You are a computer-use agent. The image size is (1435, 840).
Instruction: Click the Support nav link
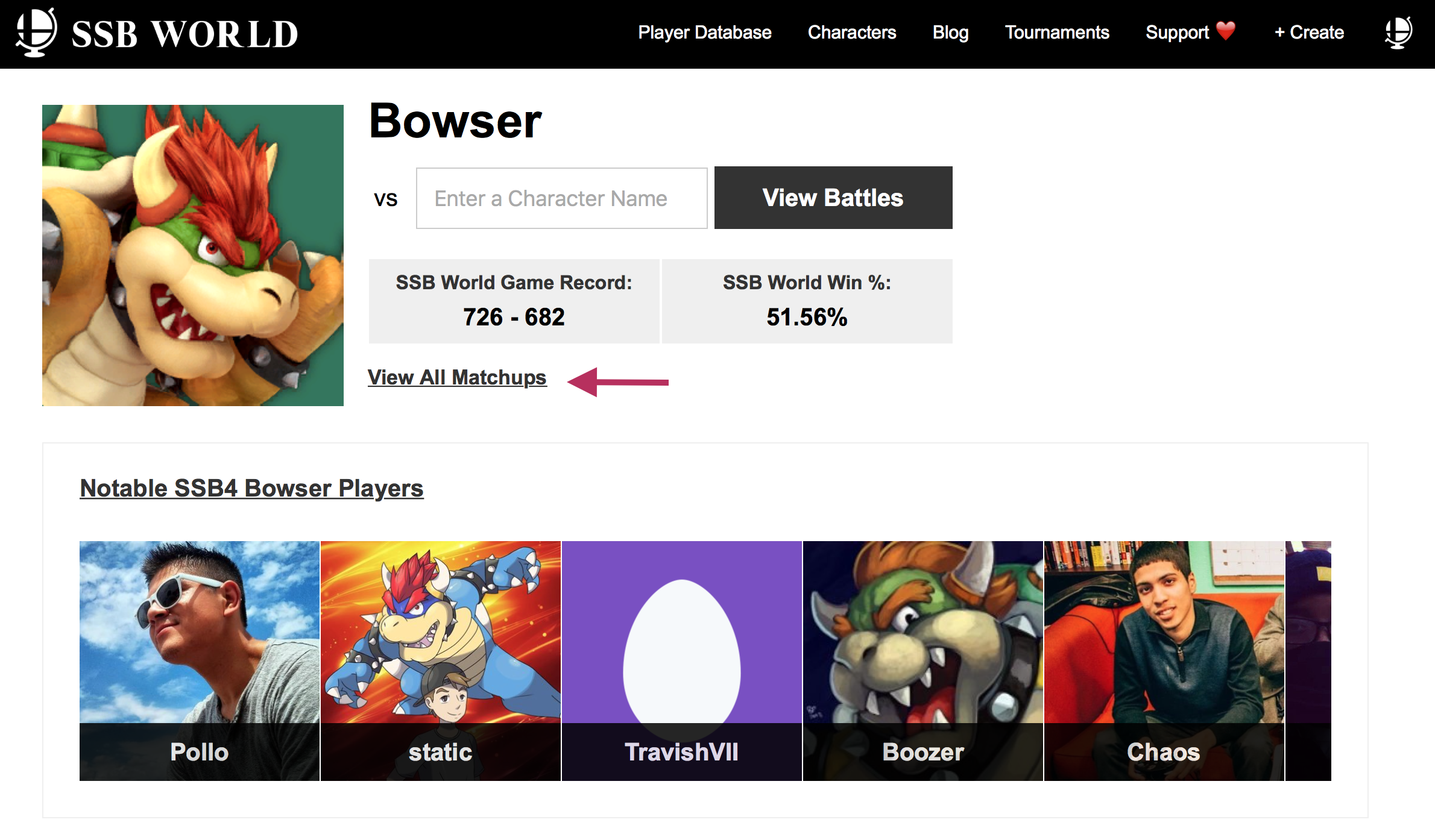[x=1177, y=32]
